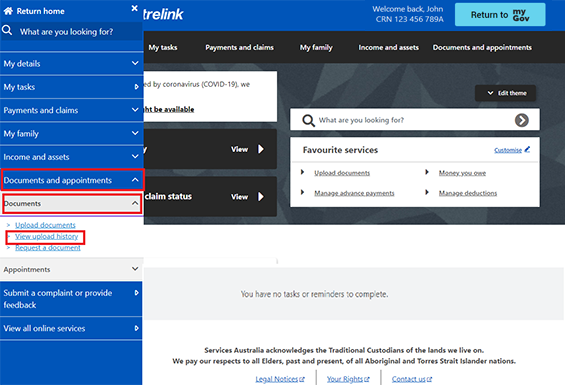Open My tasks sidebar arrow

[136, 87]
